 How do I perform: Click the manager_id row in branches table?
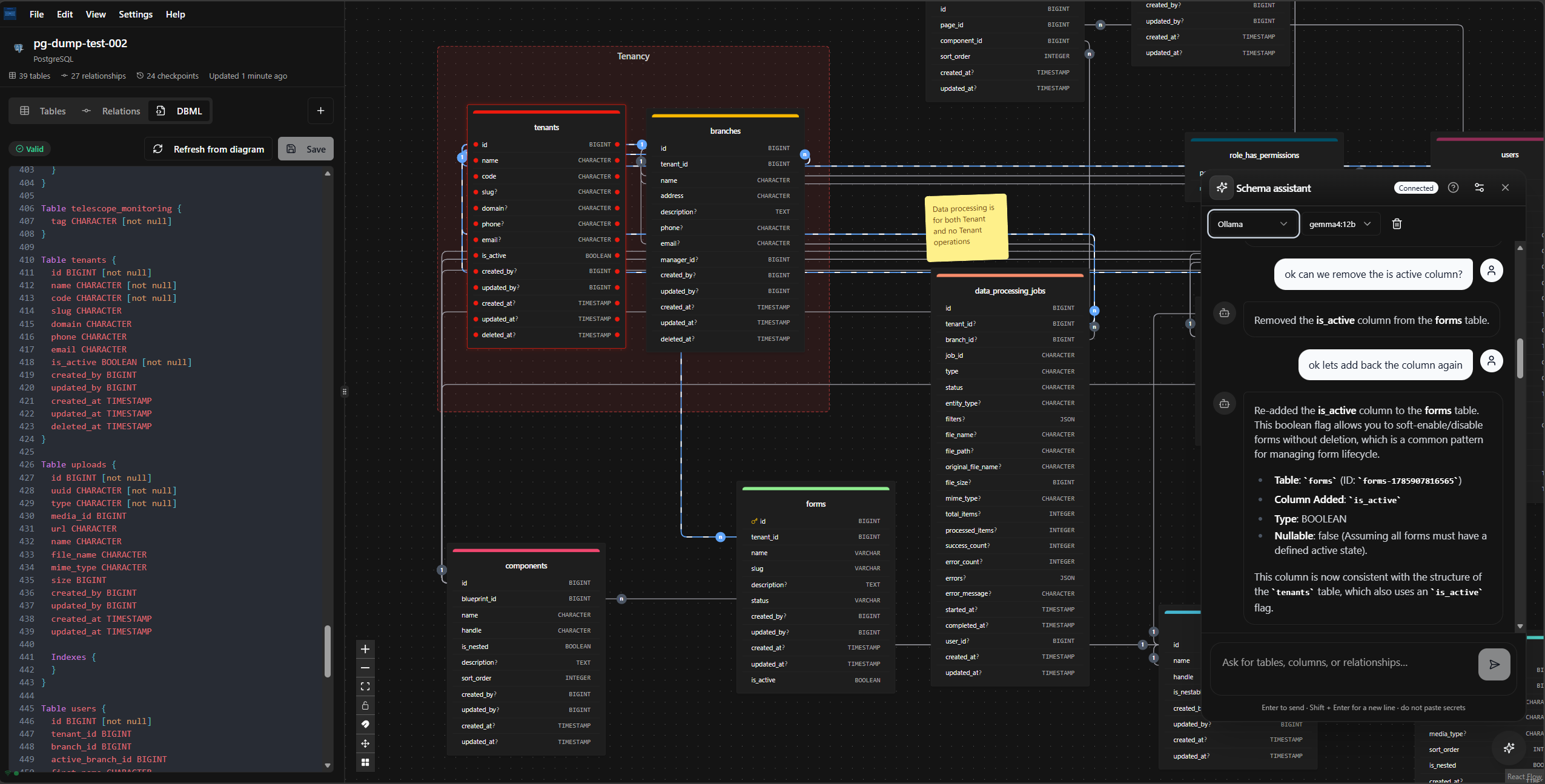(726, 259)
